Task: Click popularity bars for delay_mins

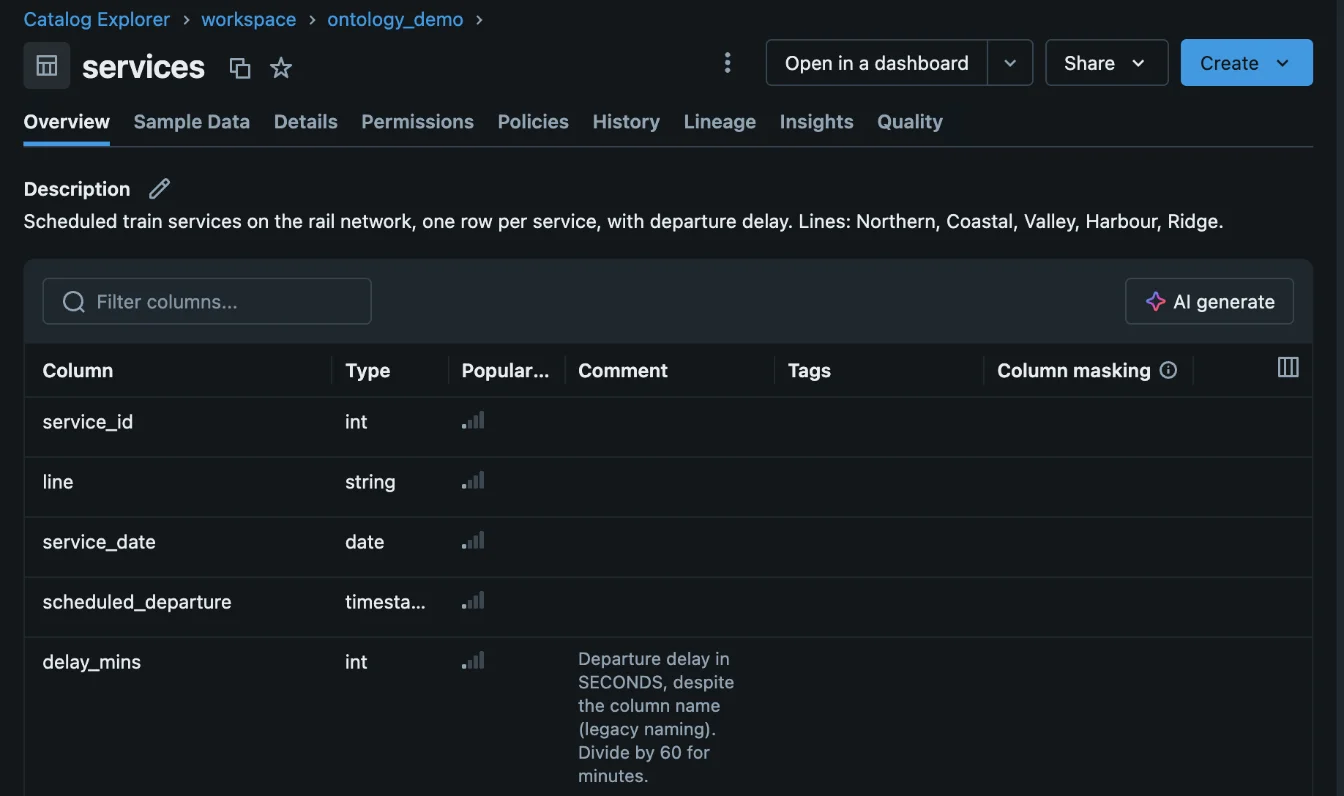Action: [473, 661]
